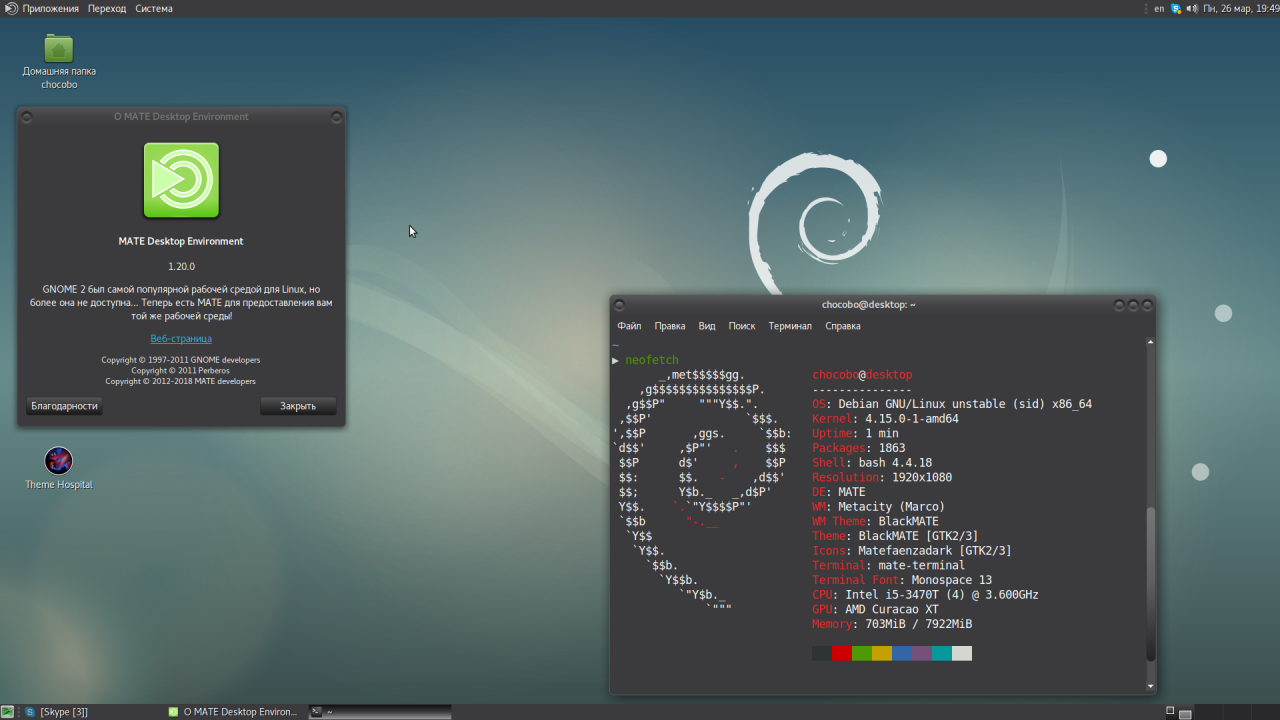Open the Приложения panel menu
1280x720 pixels.
(50, 8)
